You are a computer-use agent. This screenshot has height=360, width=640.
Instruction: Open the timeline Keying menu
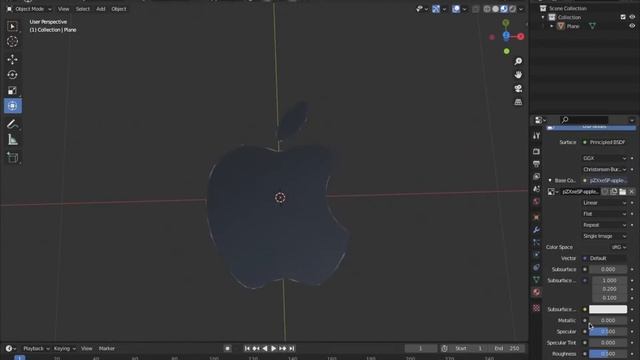tap(64, 349)
